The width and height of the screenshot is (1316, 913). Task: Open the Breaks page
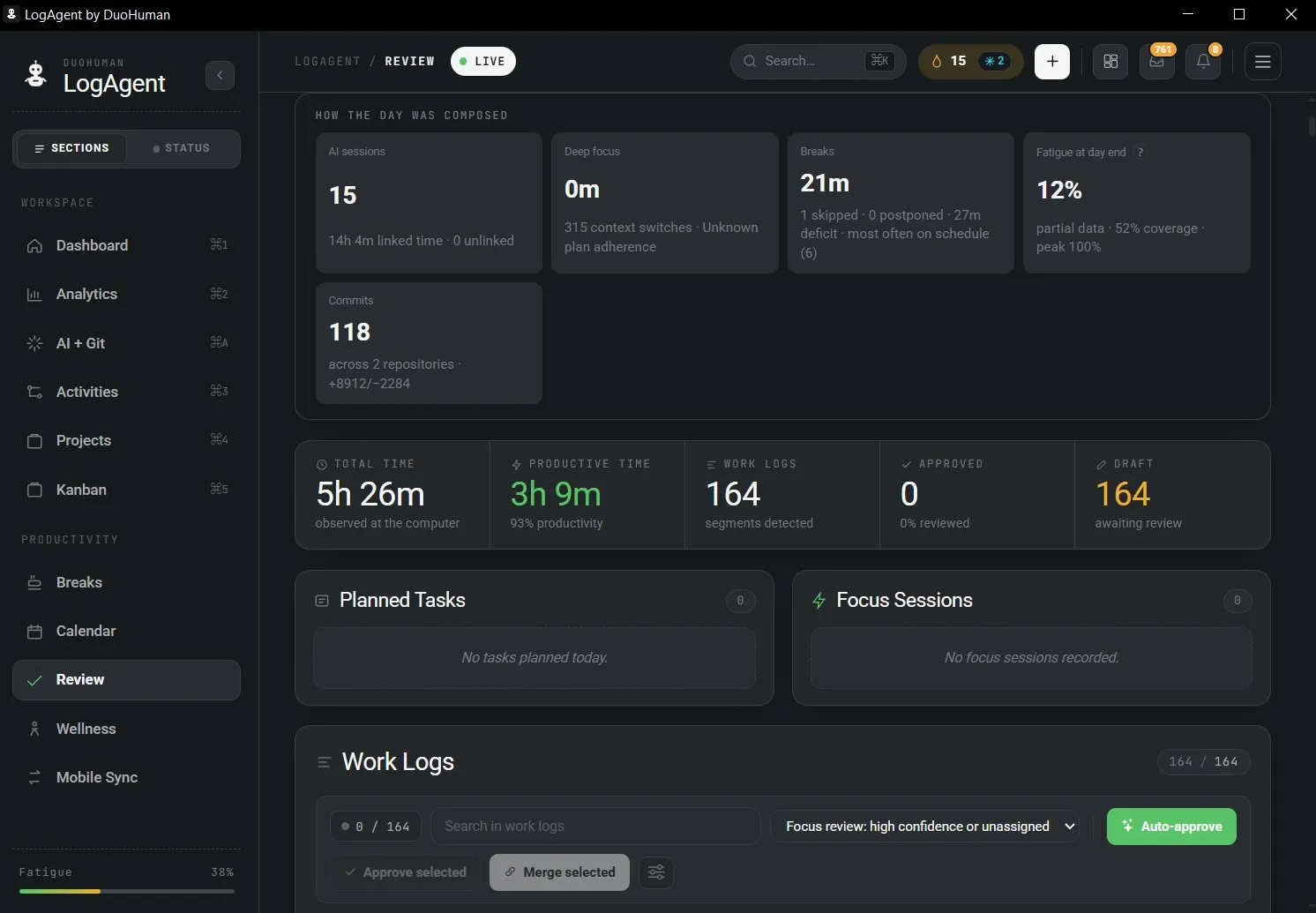click(x=126, y=582)
